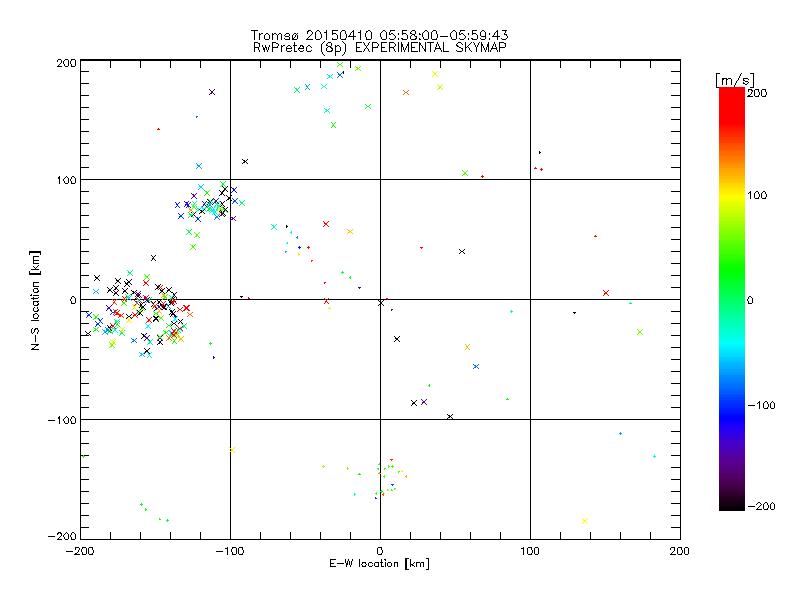
Task: Click the y-axis tick label '100'
Action: (x=67, y=180)
